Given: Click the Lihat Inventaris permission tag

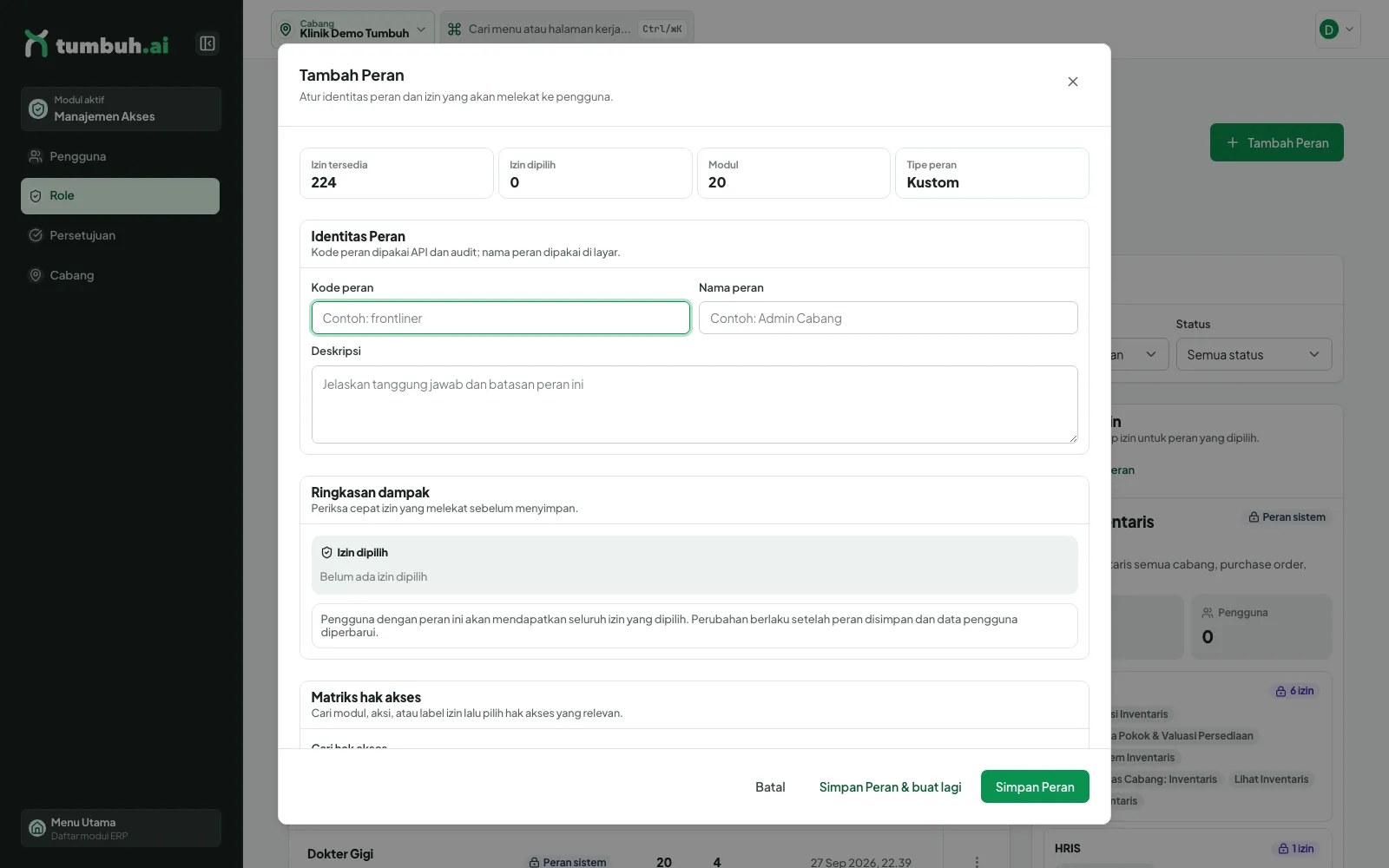Looking at the screenshot, I should tap(1271, 779).
